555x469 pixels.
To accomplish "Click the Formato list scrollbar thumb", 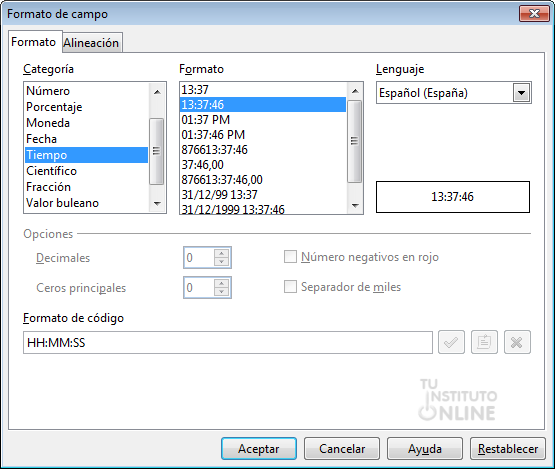I will 354,141.
